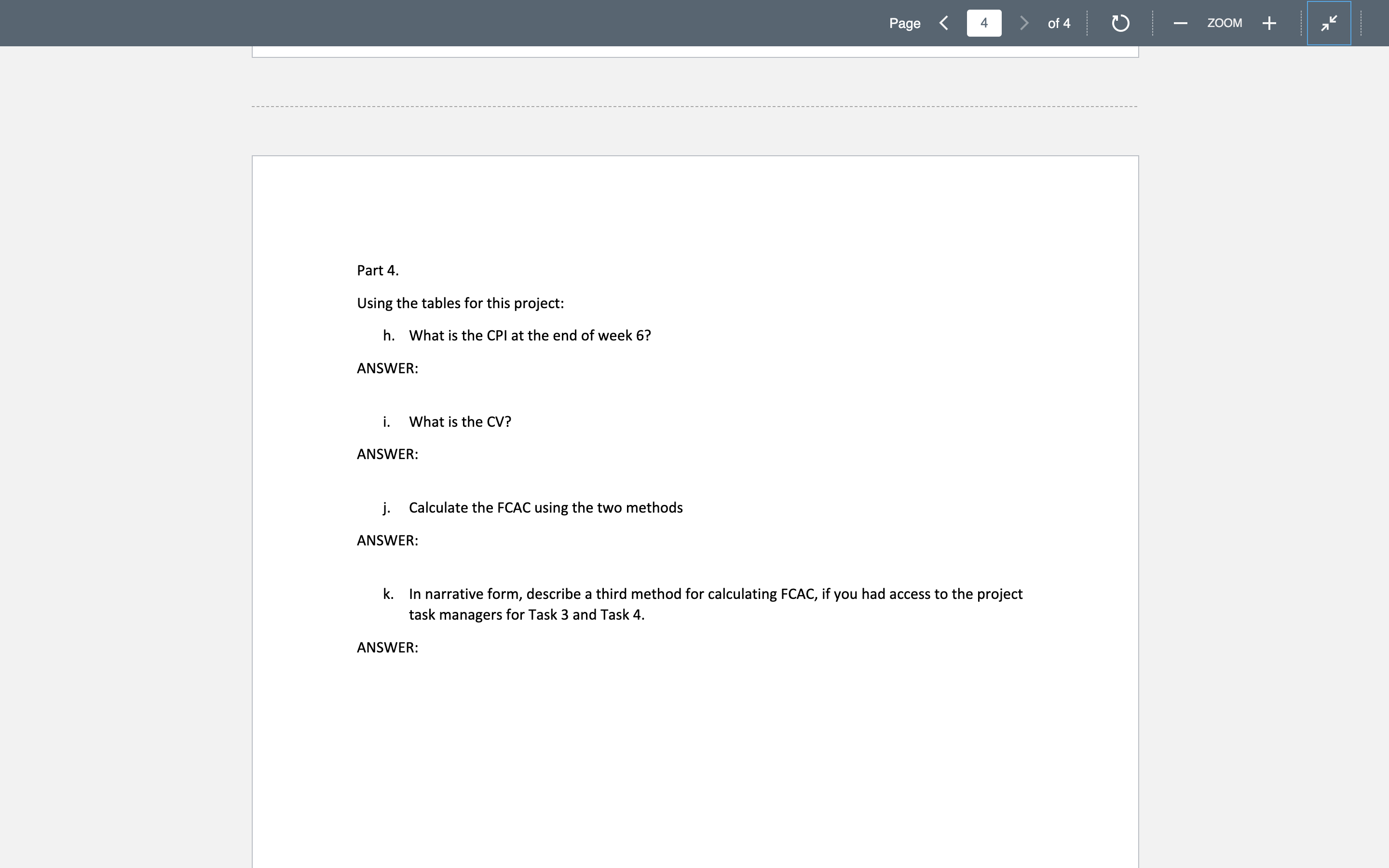1389x868 pixels.
Task: Click the ZOOM label in the toolbar
Action: pyautogui.click(x=1224, y=23)
